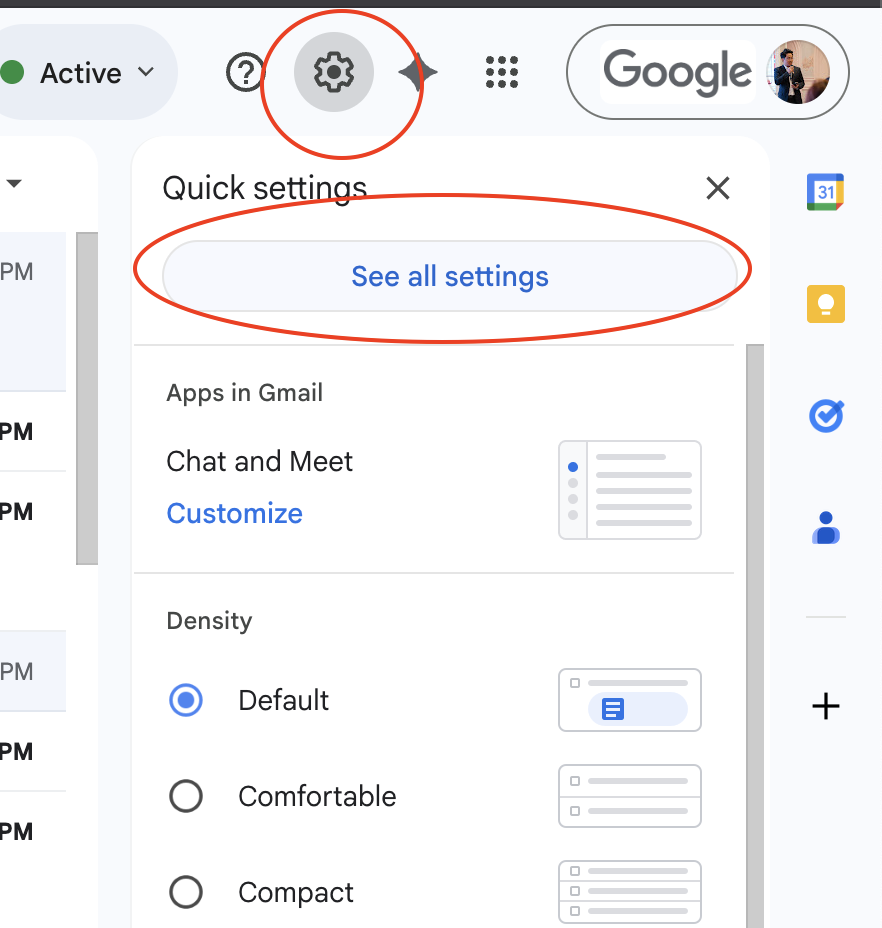This screenshot has width=882, height=928.
Task: Click the Customize link under Chat and Meet
Action: tap(234, 513)
